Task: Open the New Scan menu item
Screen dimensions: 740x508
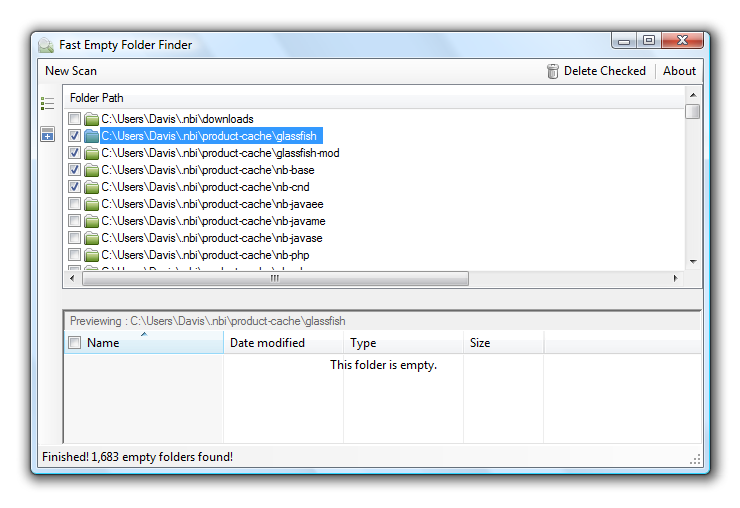Action: (71, 71)
